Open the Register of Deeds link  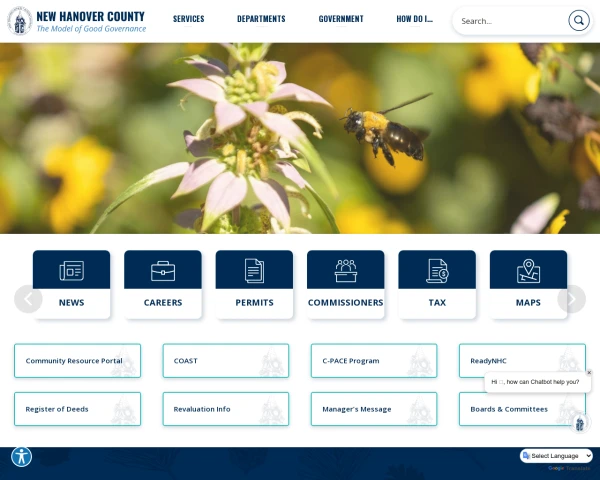click(x=78, y=409)
